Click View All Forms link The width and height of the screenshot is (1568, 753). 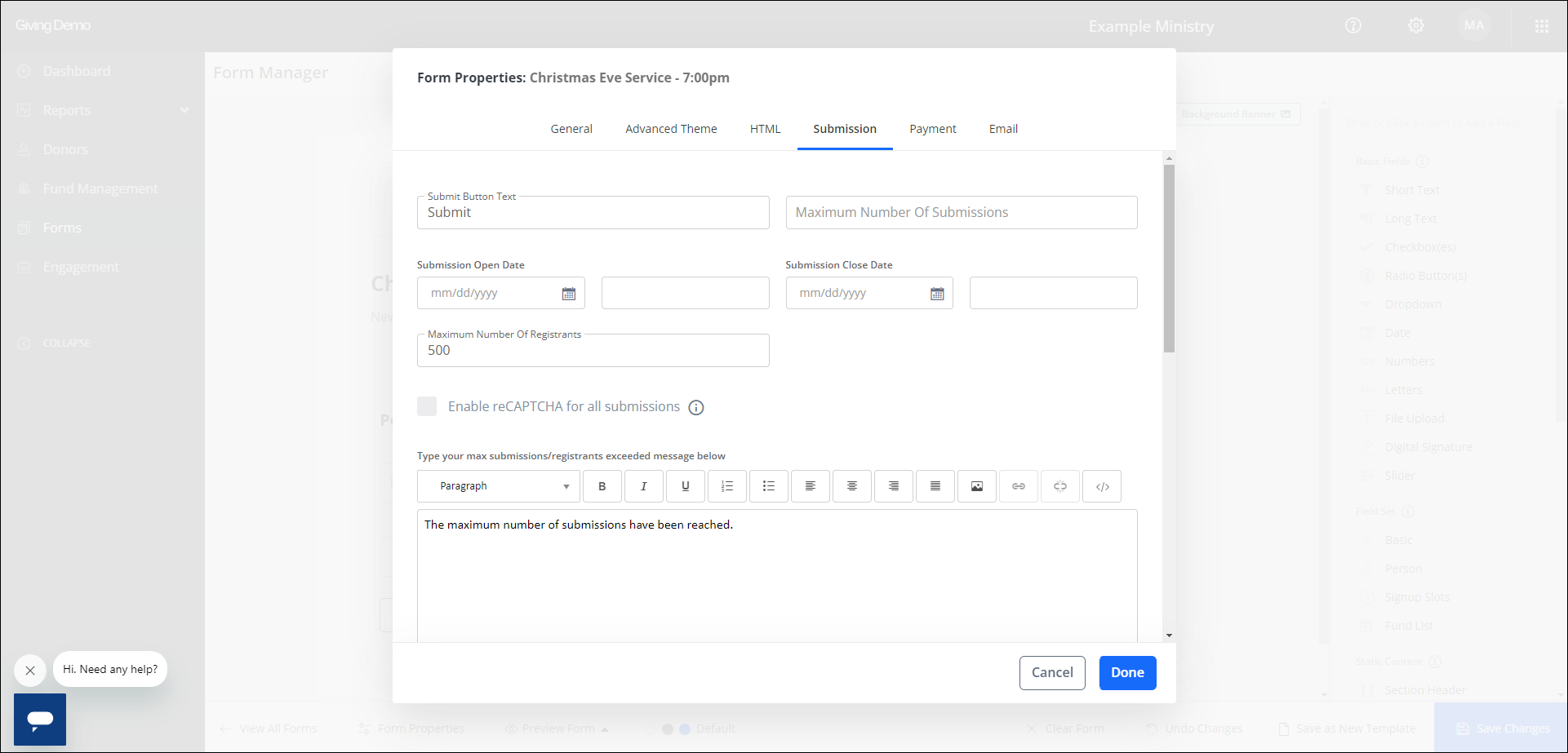[268, 729]
